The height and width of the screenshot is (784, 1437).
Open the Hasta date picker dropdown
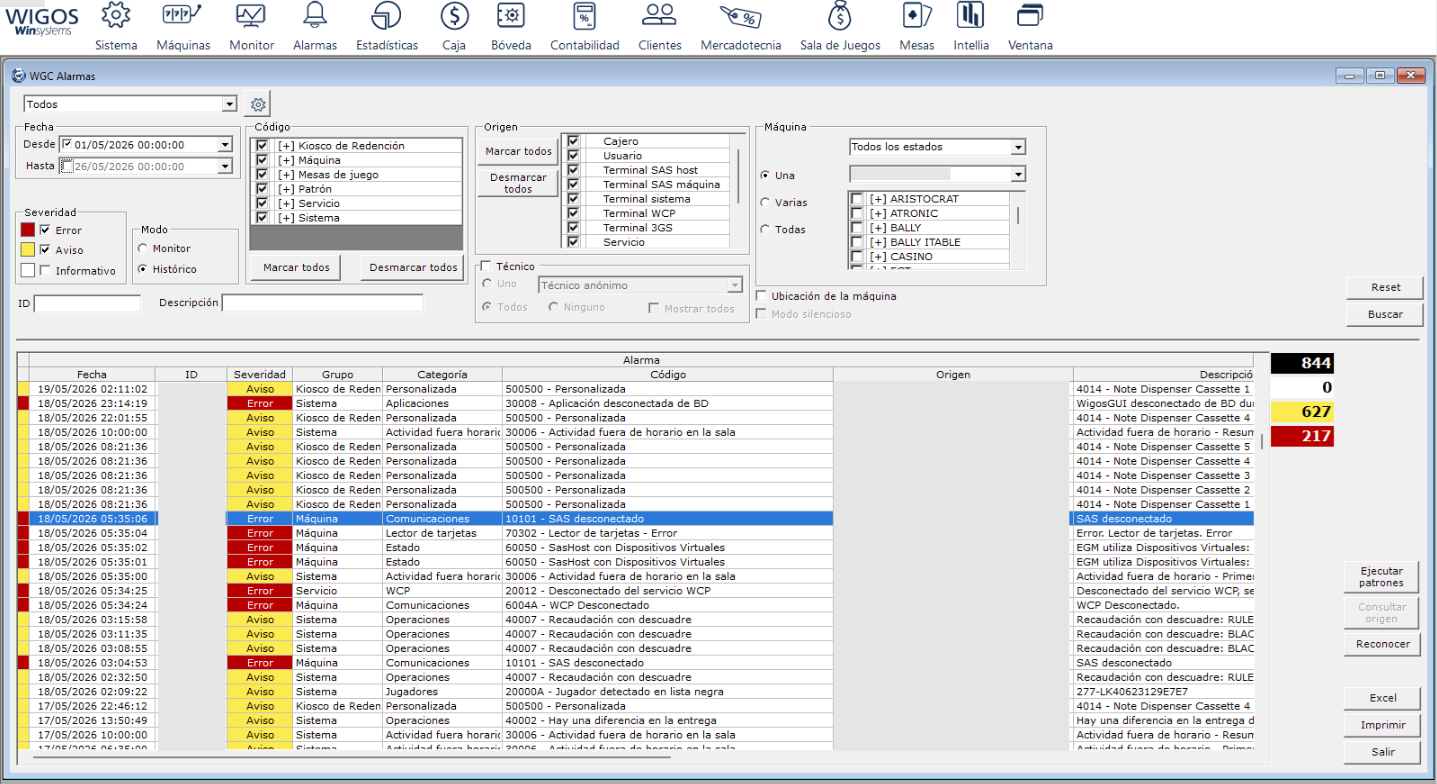(x=224, y=166)
